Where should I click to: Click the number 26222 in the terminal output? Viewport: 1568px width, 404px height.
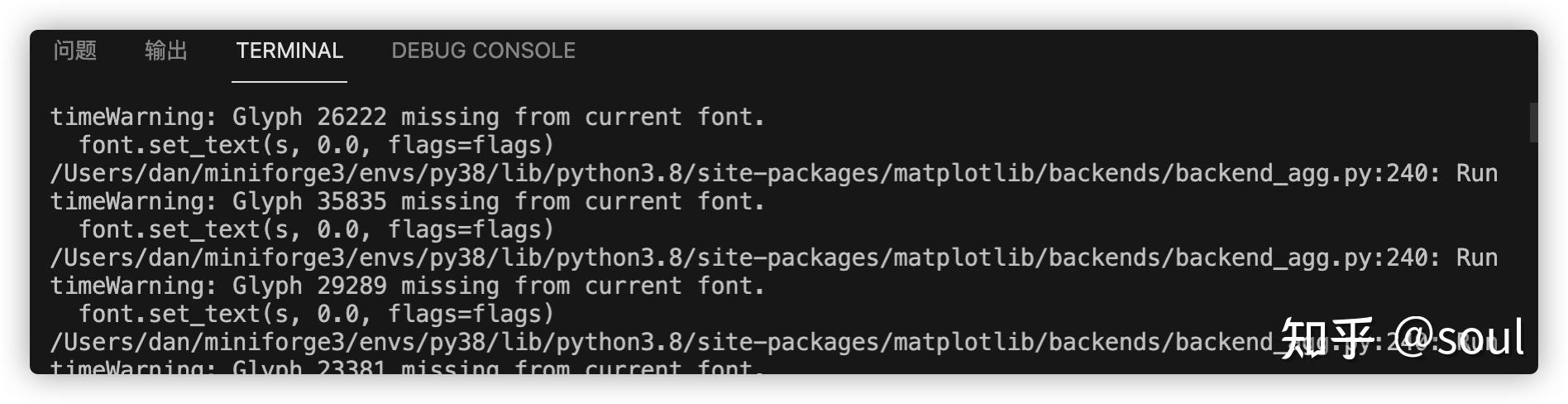pos(351,117)
